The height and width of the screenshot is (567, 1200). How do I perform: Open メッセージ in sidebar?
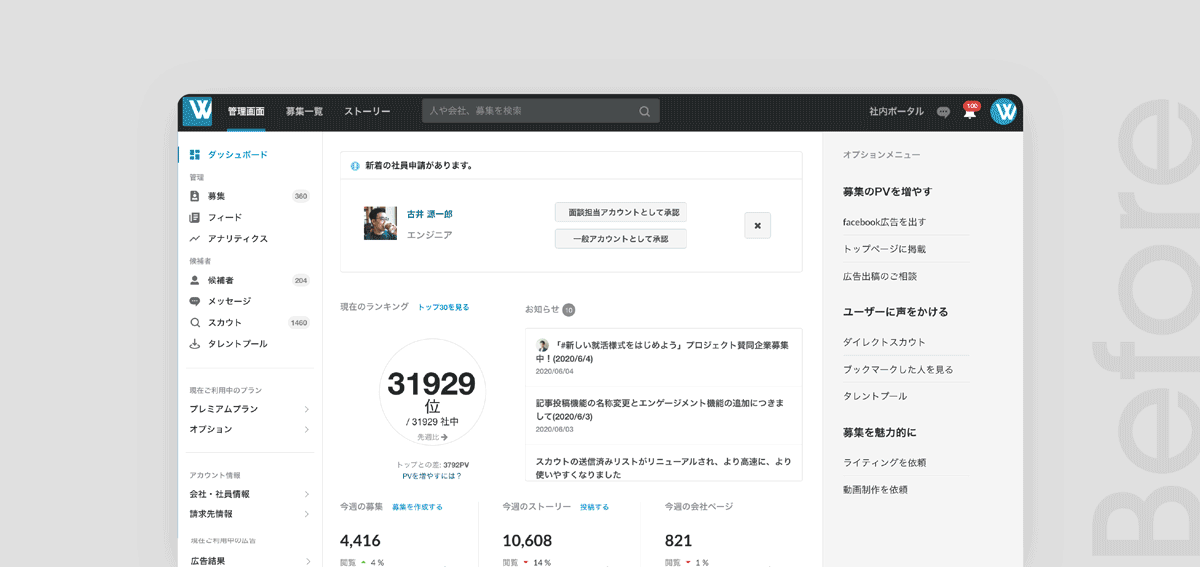tap(229, 301)
